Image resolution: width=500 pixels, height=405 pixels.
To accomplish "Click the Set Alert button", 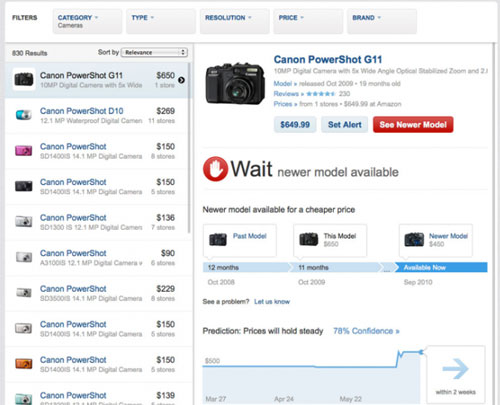I will point(345,125).
